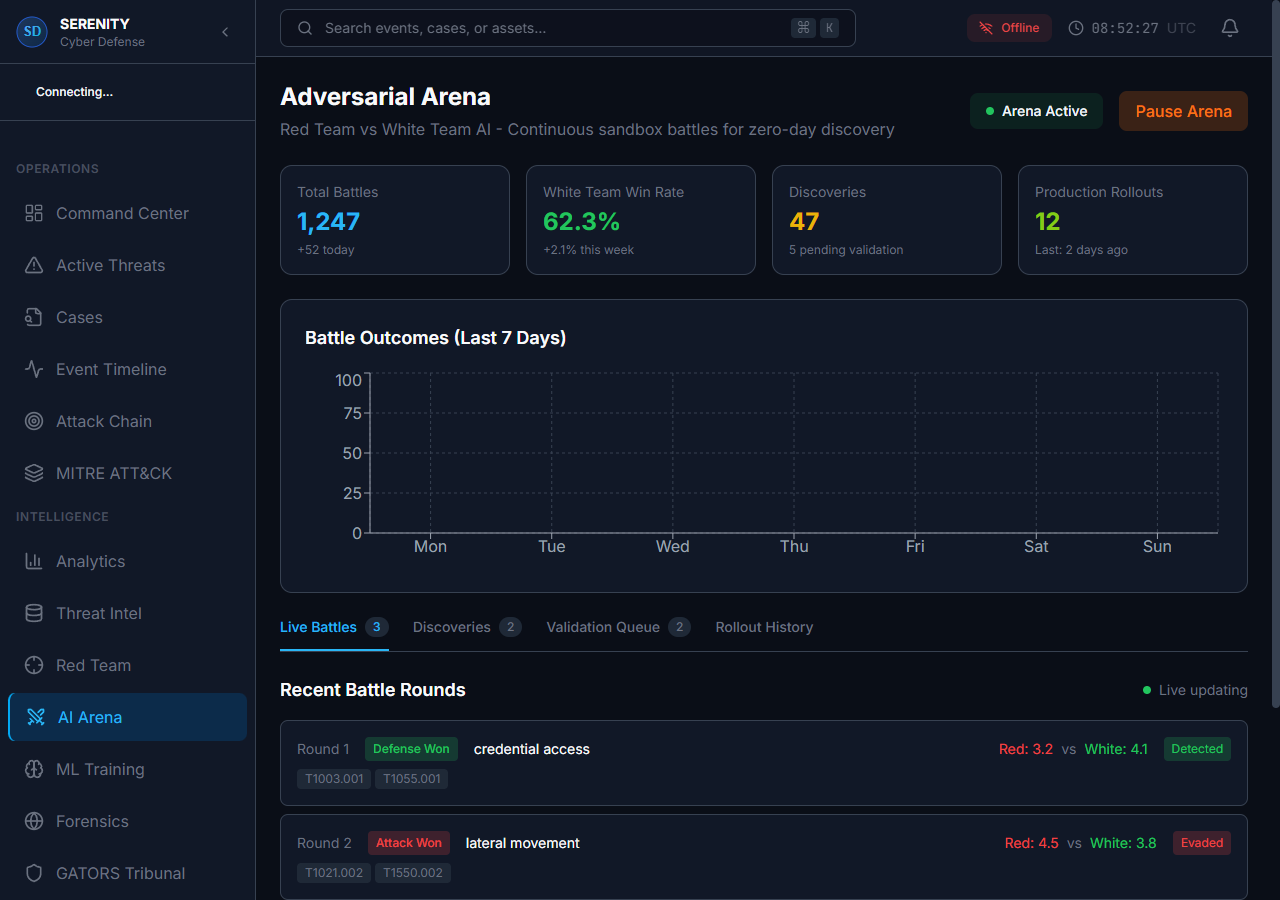This screenshot has height=900, width=1280.
Task: Switch to the Discoveries tab
Action: click(451, 627)
